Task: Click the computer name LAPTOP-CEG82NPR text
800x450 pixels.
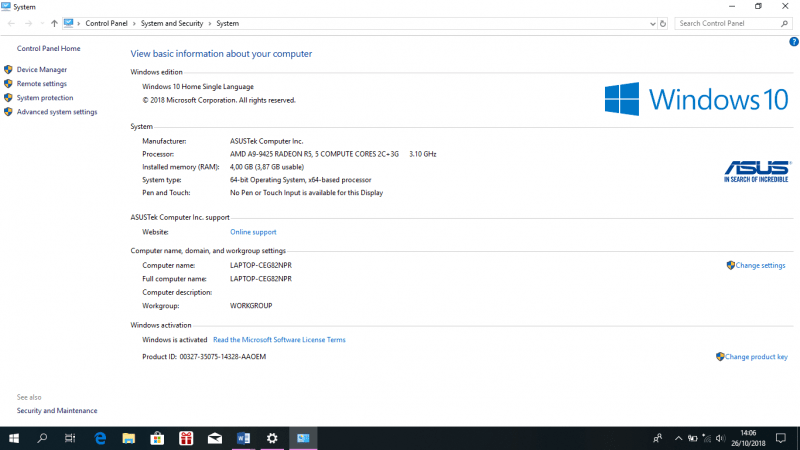Action: tap(261, 265)
